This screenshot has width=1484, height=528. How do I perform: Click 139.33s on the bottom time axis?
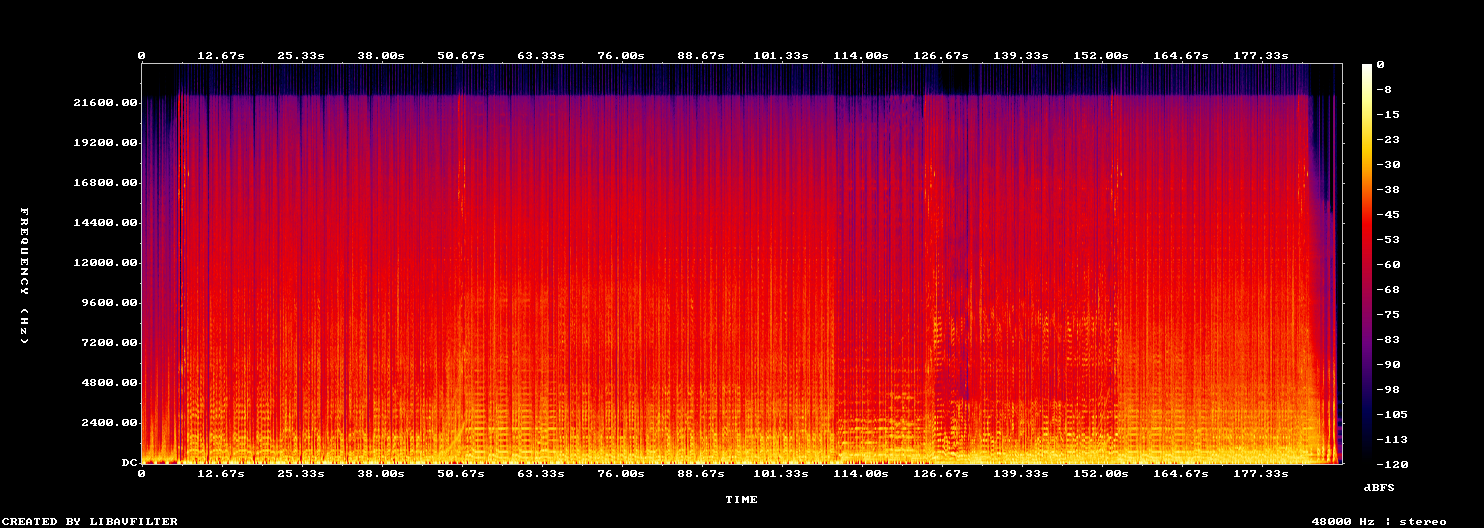point(1021,473)
